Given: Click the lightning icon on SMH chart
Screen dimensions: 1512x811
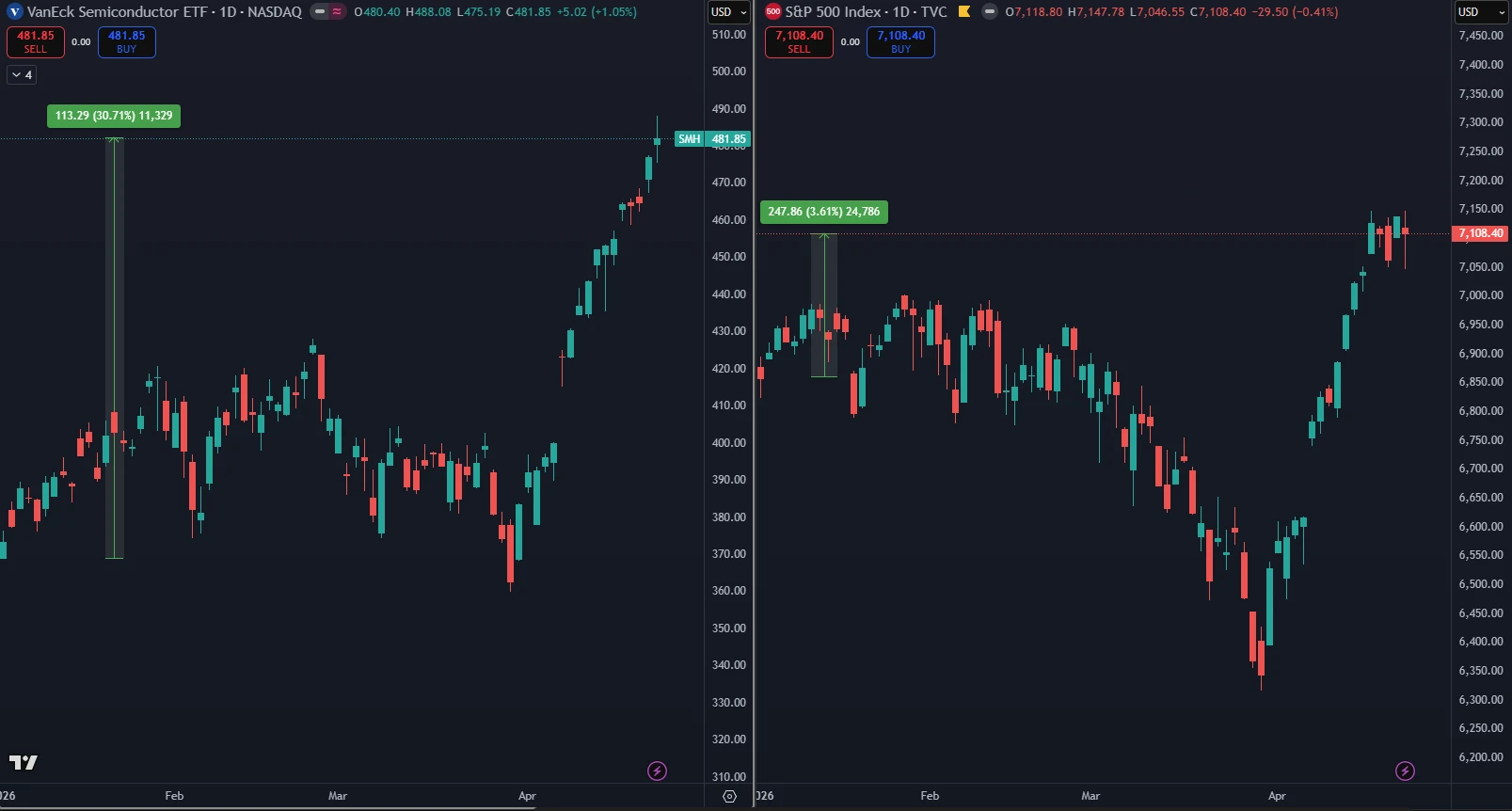Looking at the screenshot, I should (657, 771).
